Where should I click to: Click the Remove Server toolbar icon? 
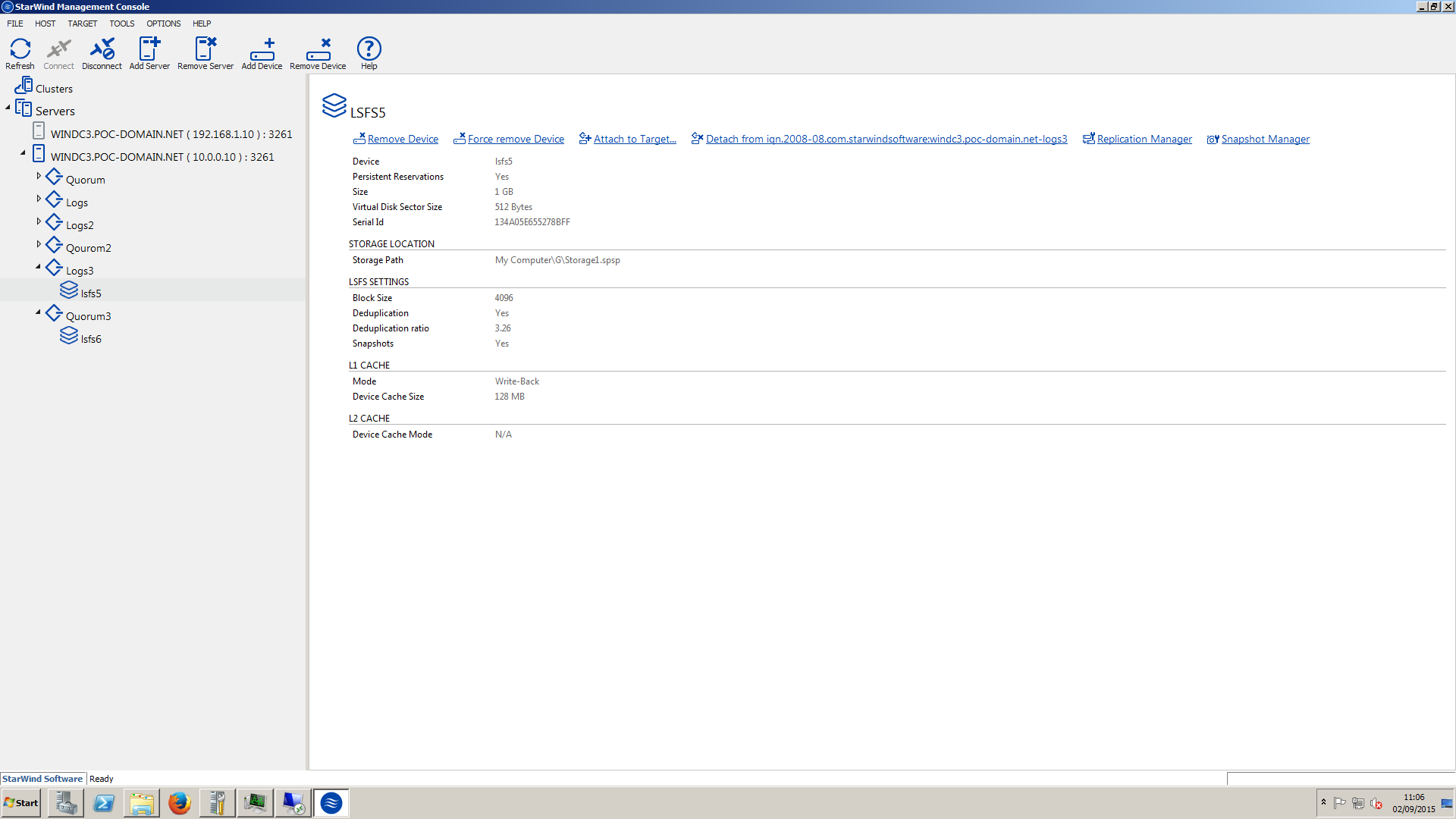(206, 53)
